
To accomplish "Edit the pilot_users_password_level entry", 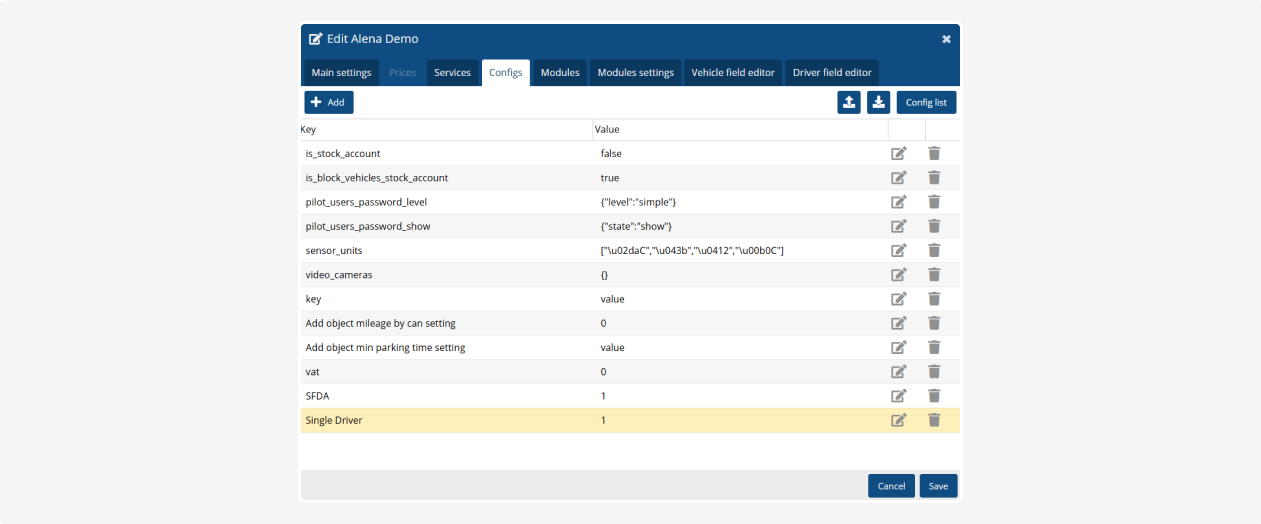I will (x=898, y=202).
